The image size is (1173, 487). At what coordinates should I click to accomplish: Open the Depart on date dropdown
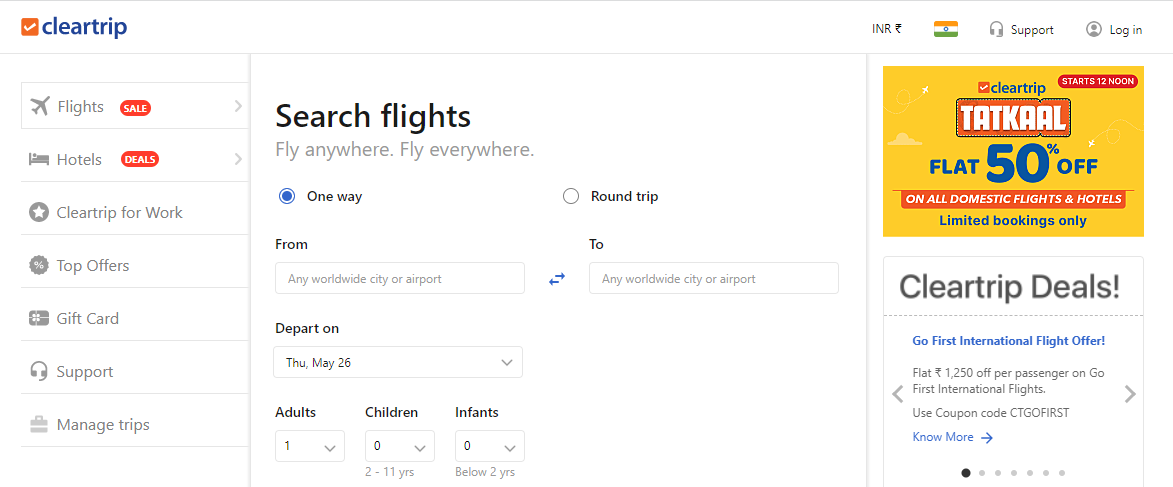(x=398, y=362)
